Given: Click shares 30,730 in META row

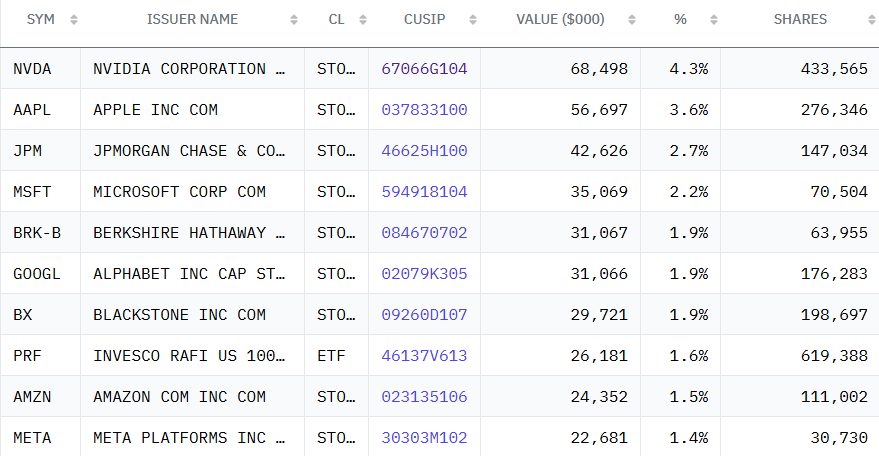Looking at the screenshot, I should [839, 437].
